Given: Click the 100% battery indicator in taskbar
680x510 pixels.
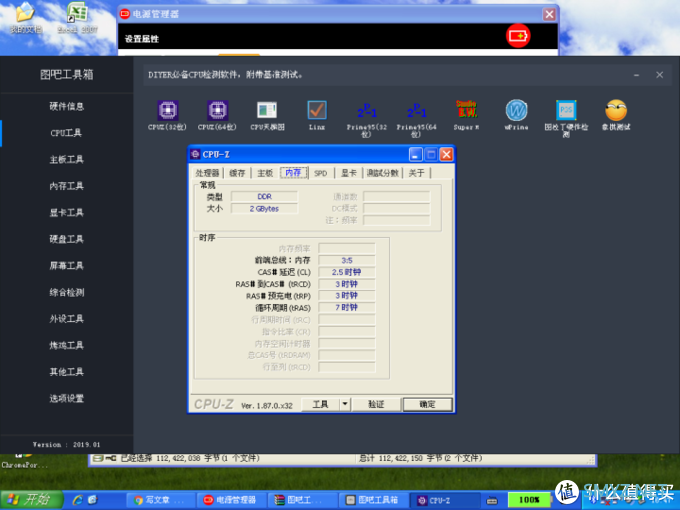Looking at the screenshot, I should [529, 500].
